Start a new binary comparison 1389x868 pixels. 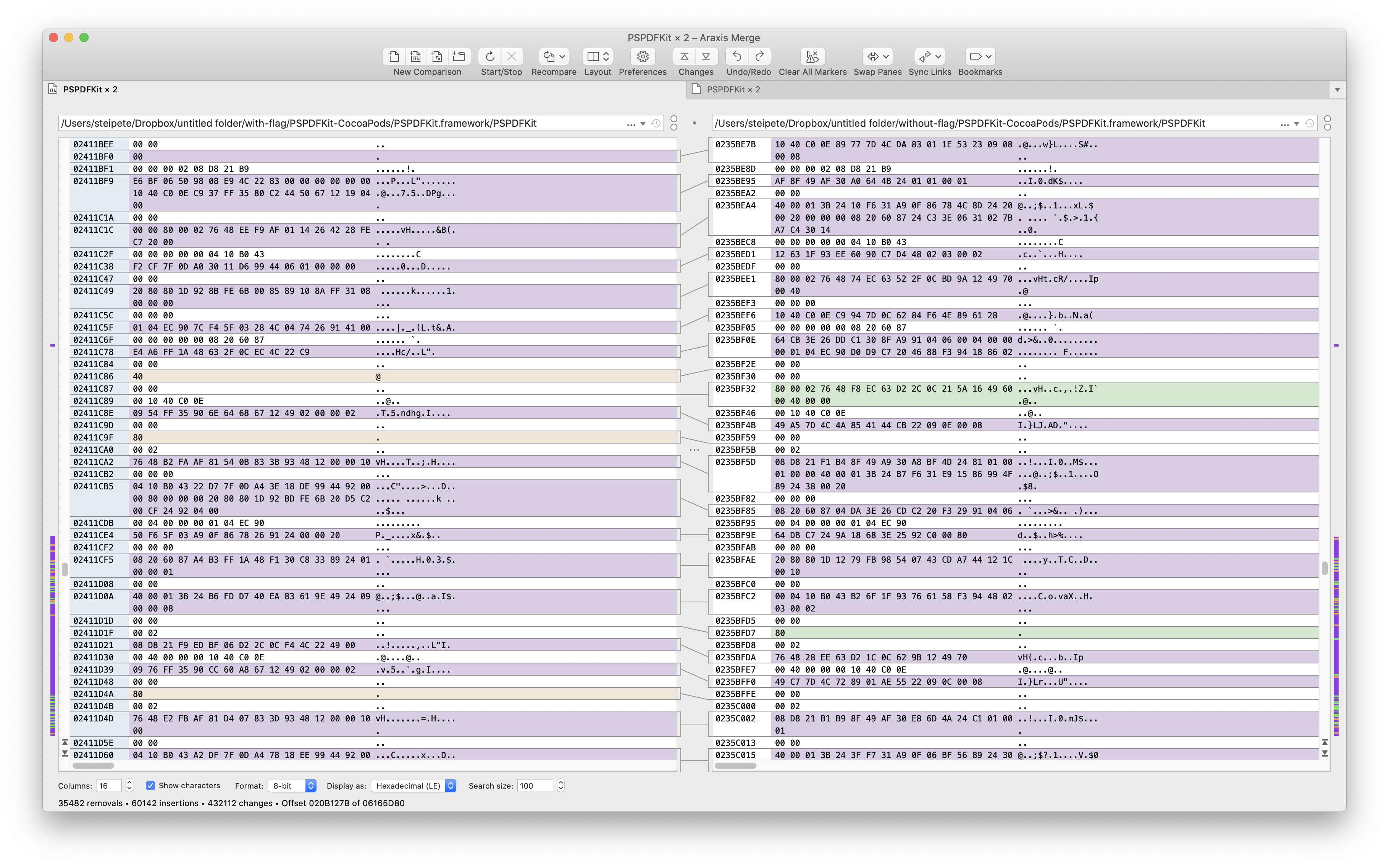tap(415, 56)
